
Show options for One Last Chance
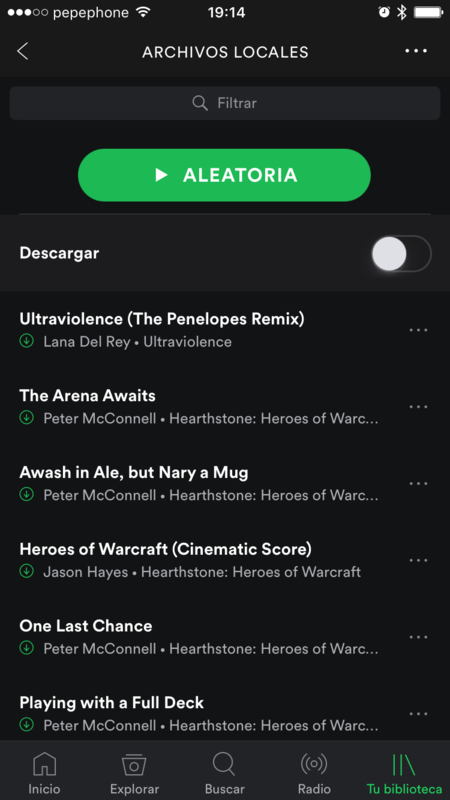418,637
